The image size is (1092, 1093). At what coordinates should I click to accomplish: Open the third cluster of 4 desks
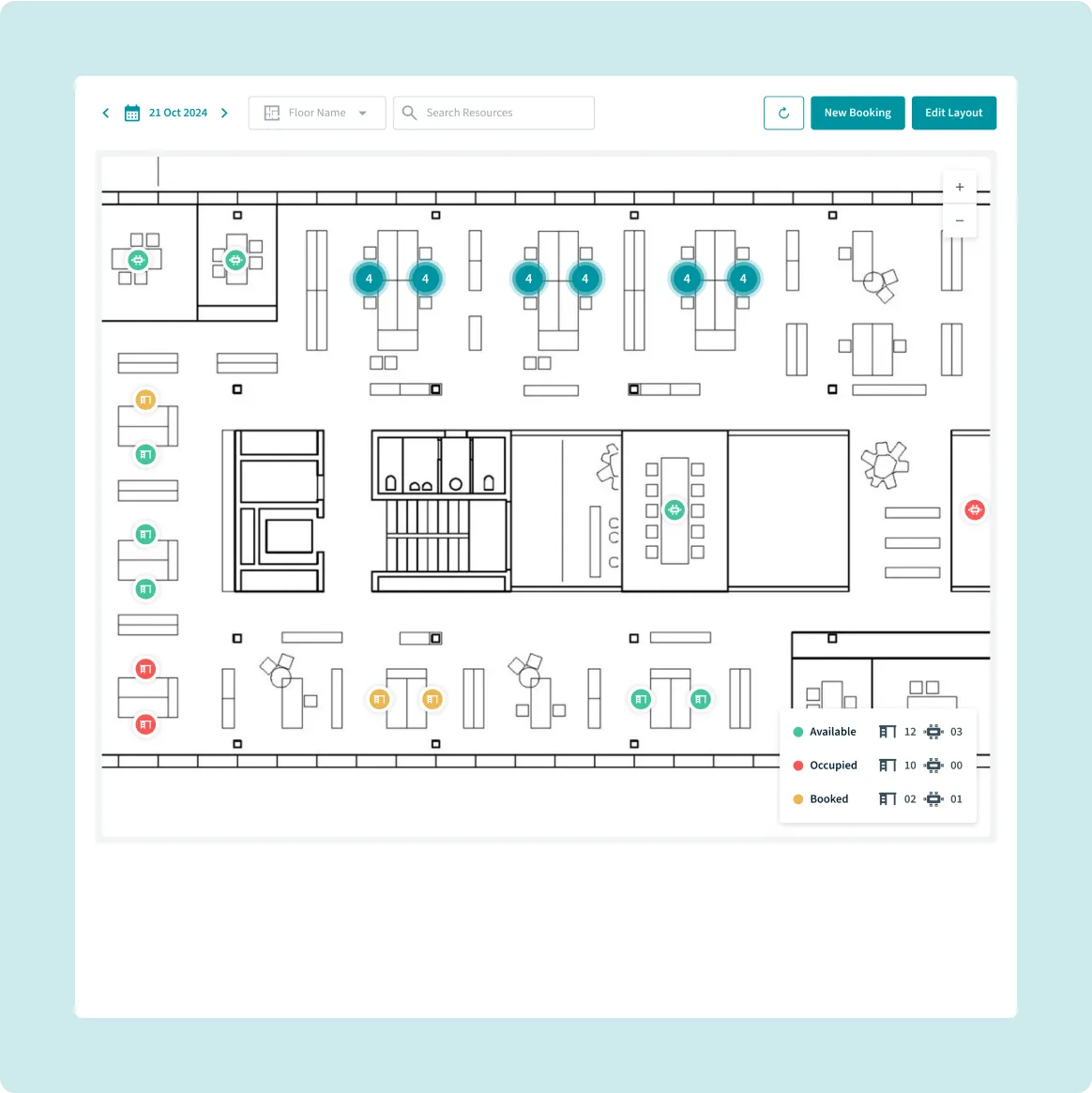point(529,279)
